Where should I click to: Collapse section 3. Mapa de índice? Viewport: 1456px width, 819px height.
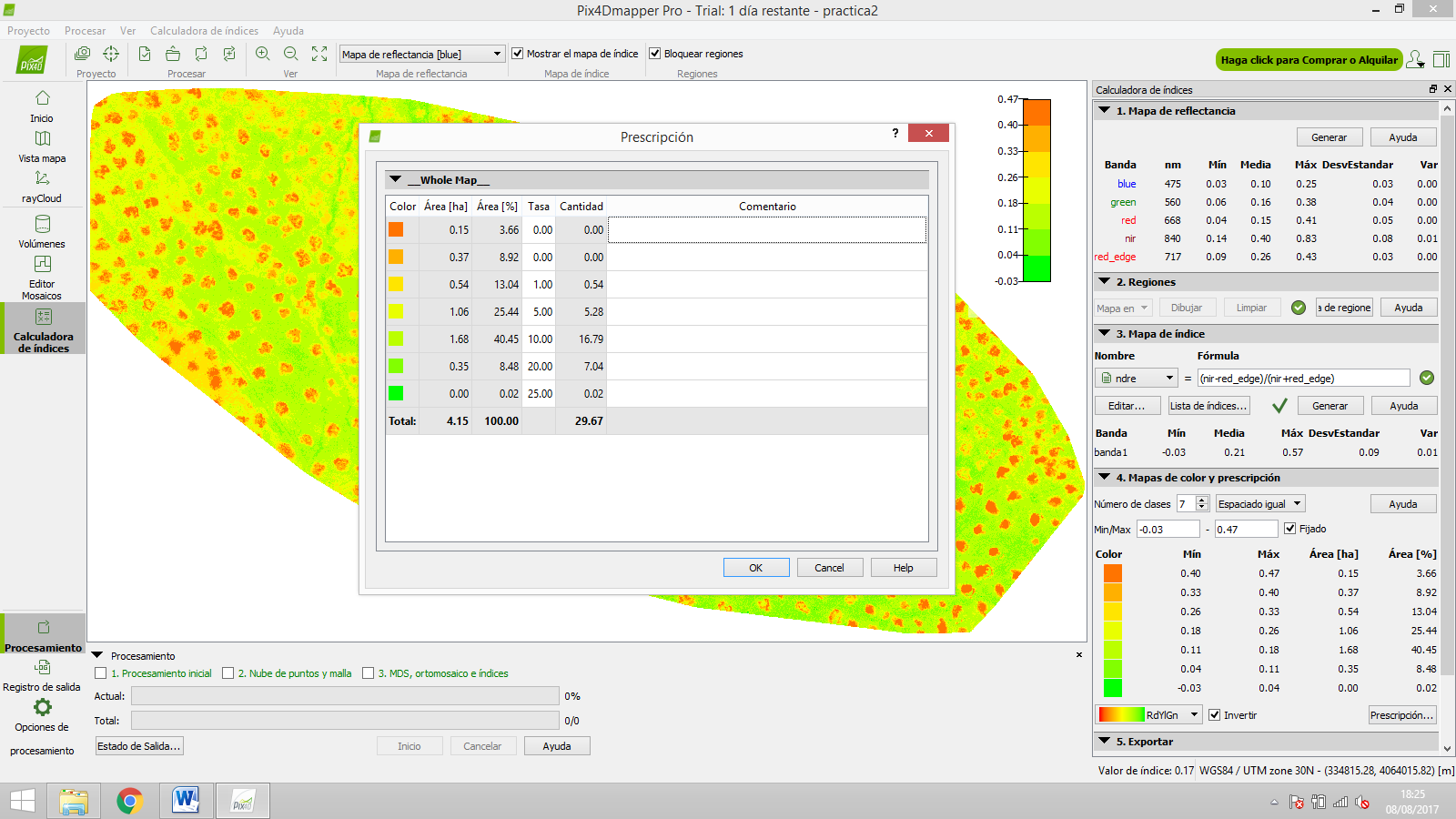coord(1104,333)
